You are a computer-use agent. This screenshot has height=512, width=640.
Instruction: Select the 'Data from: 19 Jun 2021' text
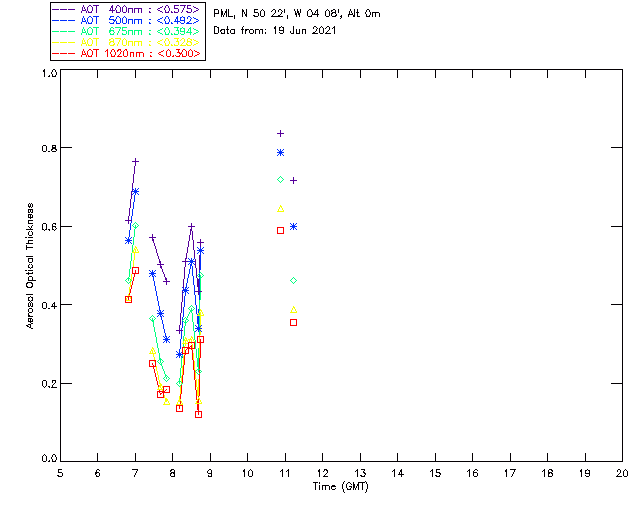275,30
